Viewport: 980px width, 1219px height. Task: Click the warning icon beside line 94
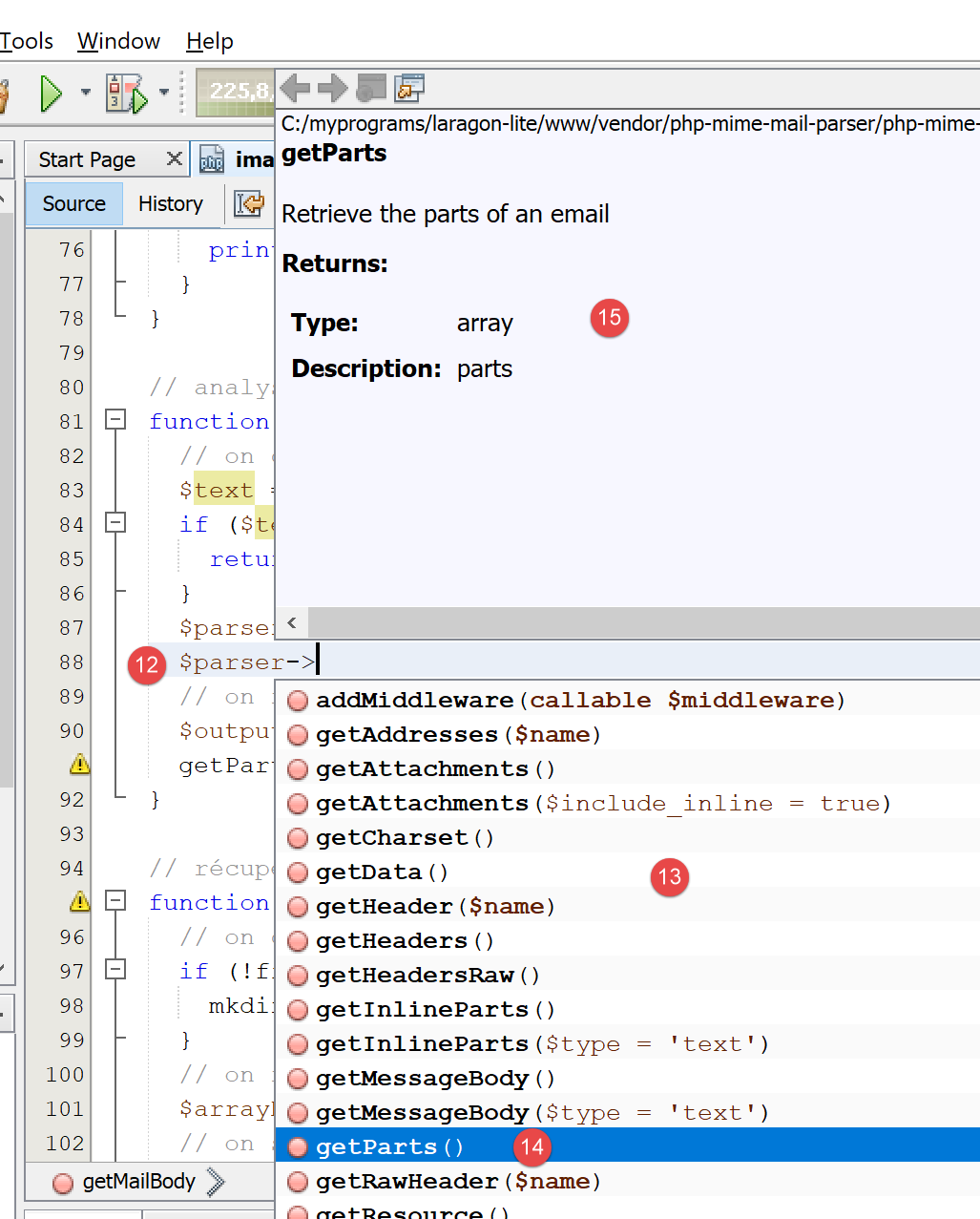80,901
